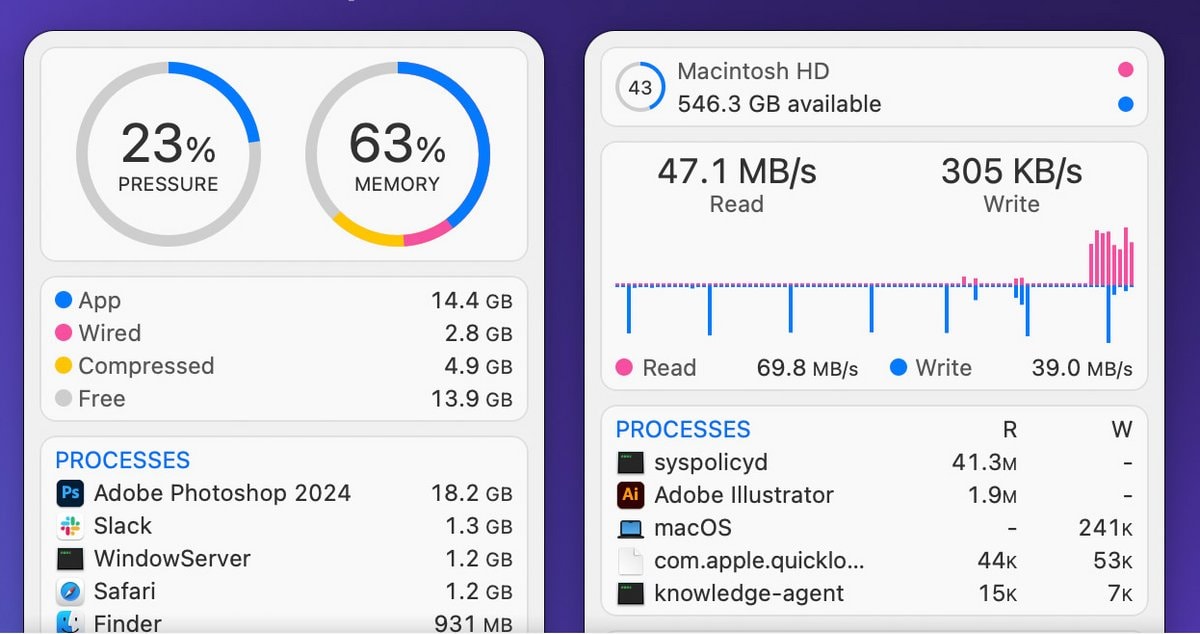Click the 305 KB/s write speed
The image size is (1200, 634).
(1011, 171)
